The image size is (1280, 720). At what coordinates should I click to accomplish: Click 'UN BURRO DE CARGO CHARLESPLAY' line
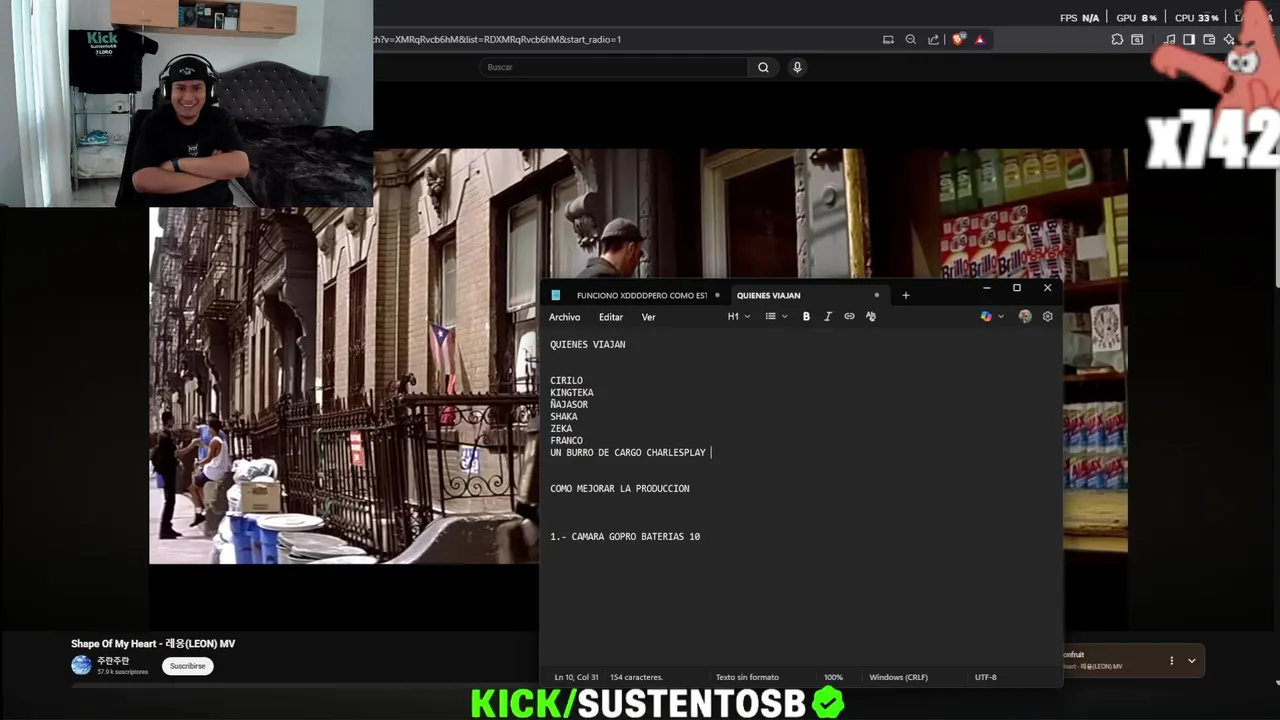click(628, 453)
